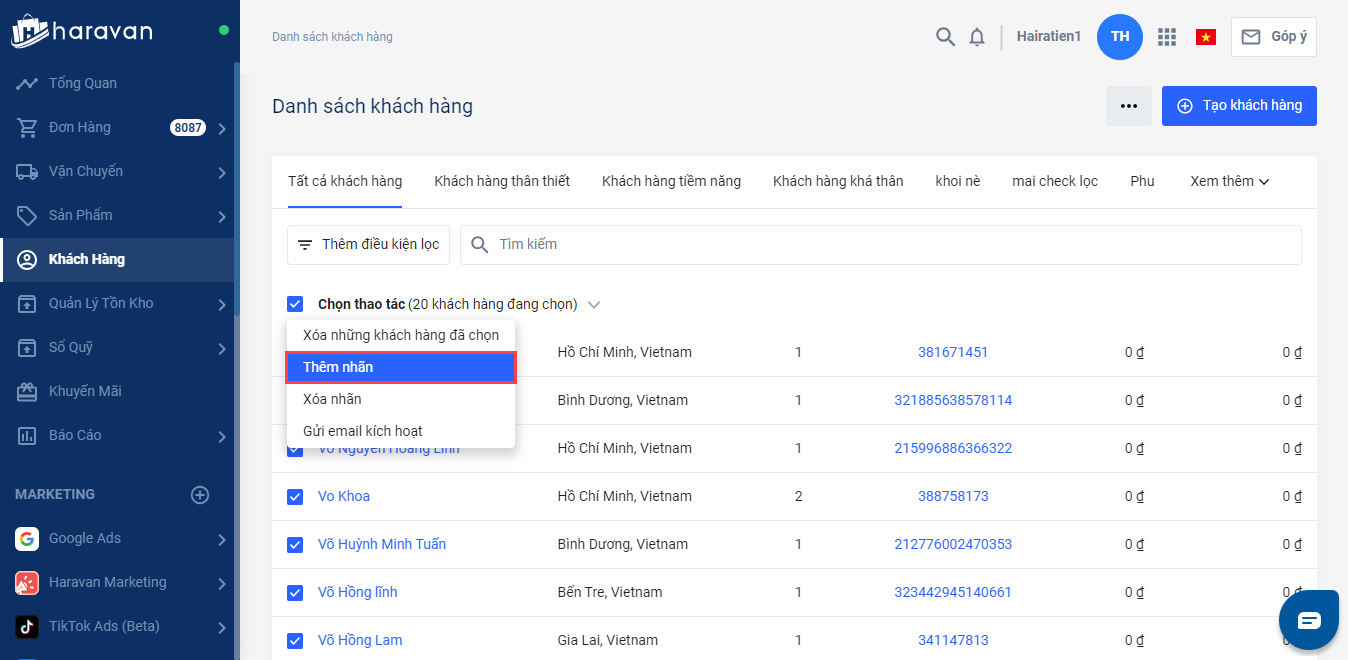Switch to Khách hàng thân thiết tab
The width and height of the screenshot is (1348, 660).
point(502,182)
